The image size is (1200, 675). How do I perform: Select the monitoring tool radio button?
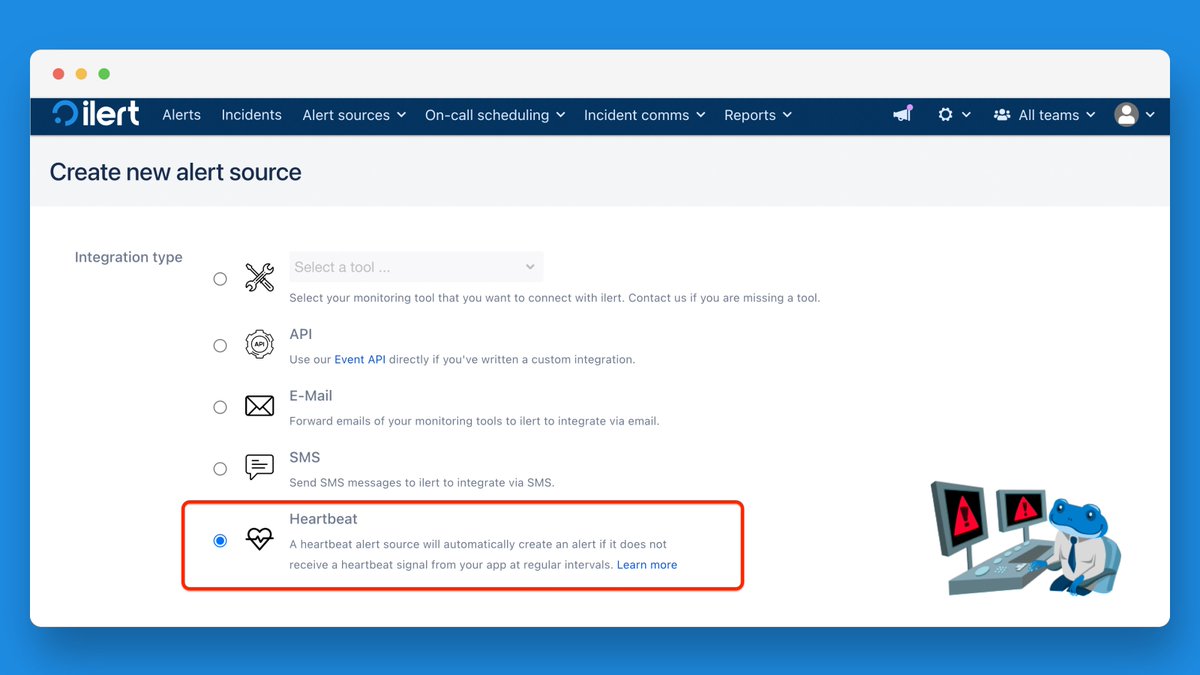(220, 279)
